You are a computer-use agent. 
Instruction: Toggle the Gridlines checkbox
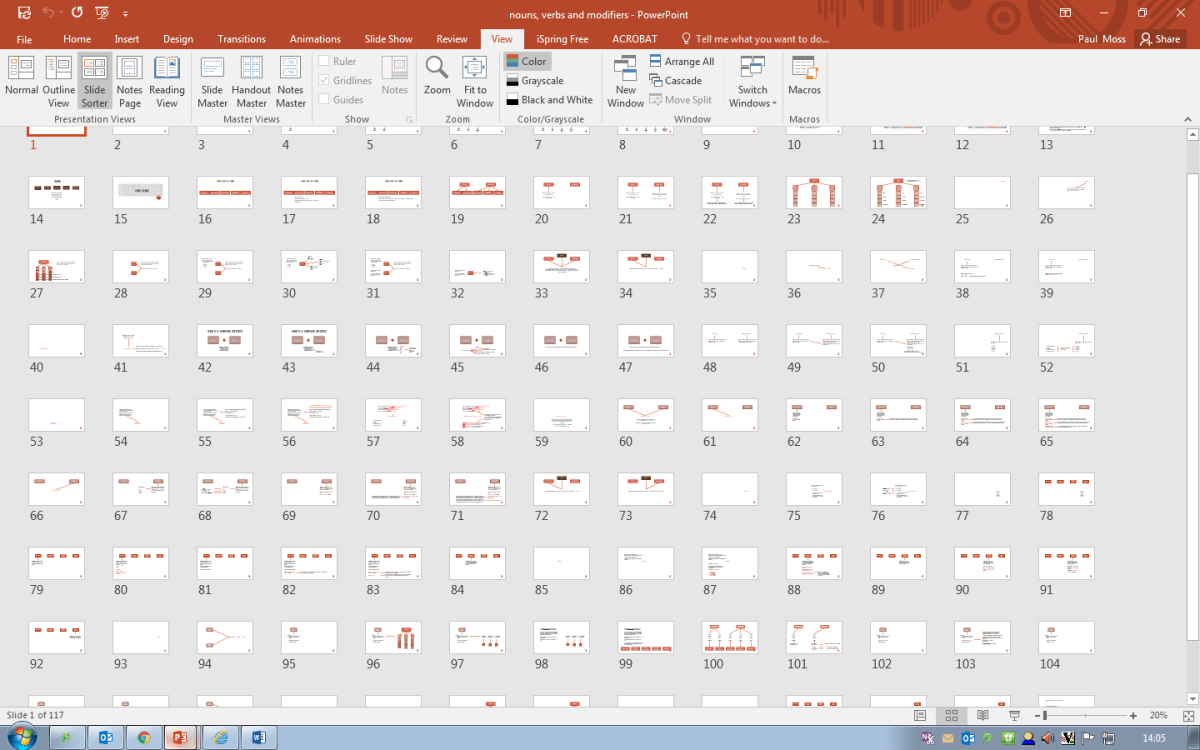(324, 80)
